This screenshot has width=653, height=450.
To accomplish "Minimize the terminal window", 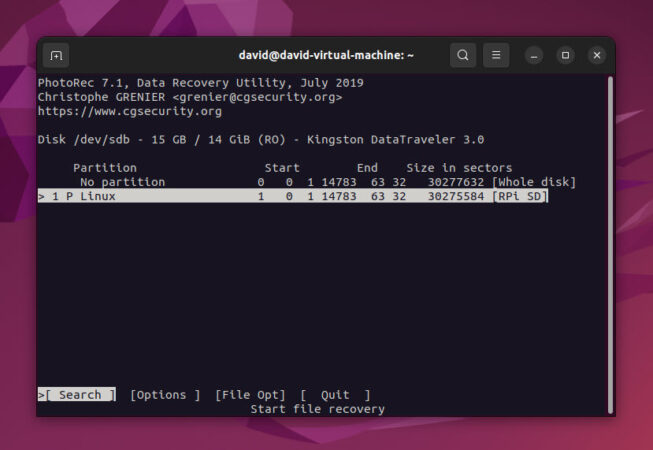I will 534,55.
